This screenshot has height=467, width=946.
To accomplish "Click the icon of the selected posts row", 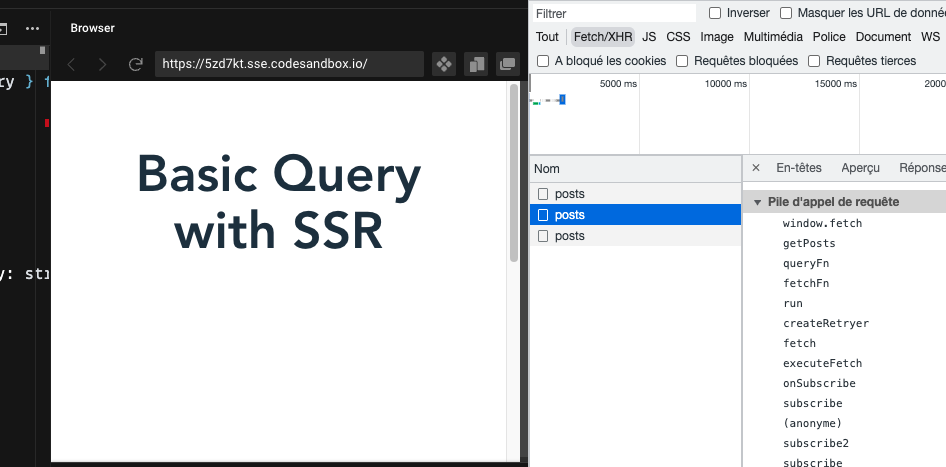I will tap(543, 215).
